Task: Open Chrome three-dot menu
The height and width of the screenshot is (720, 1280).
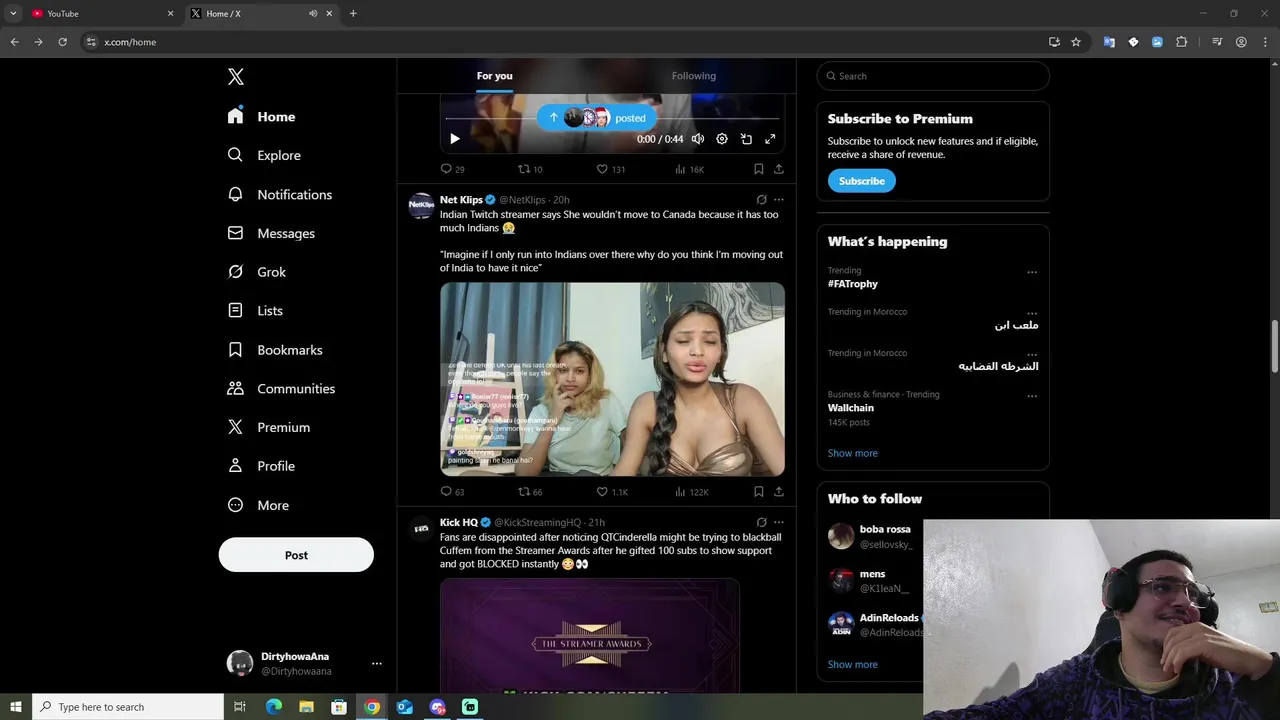Action: tap(1265, 42)
